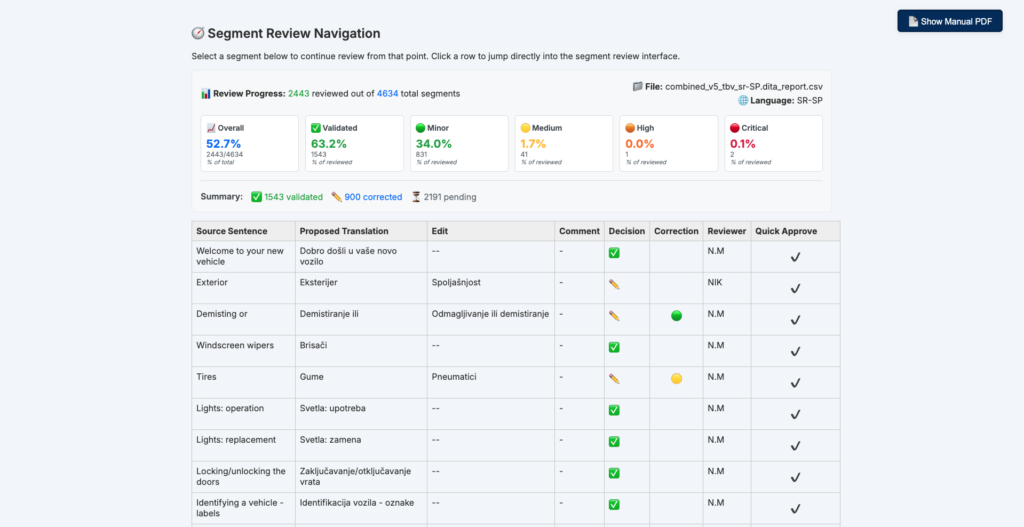
Task: Select the Critical 0.1% stat card
Action: (771, 143)
